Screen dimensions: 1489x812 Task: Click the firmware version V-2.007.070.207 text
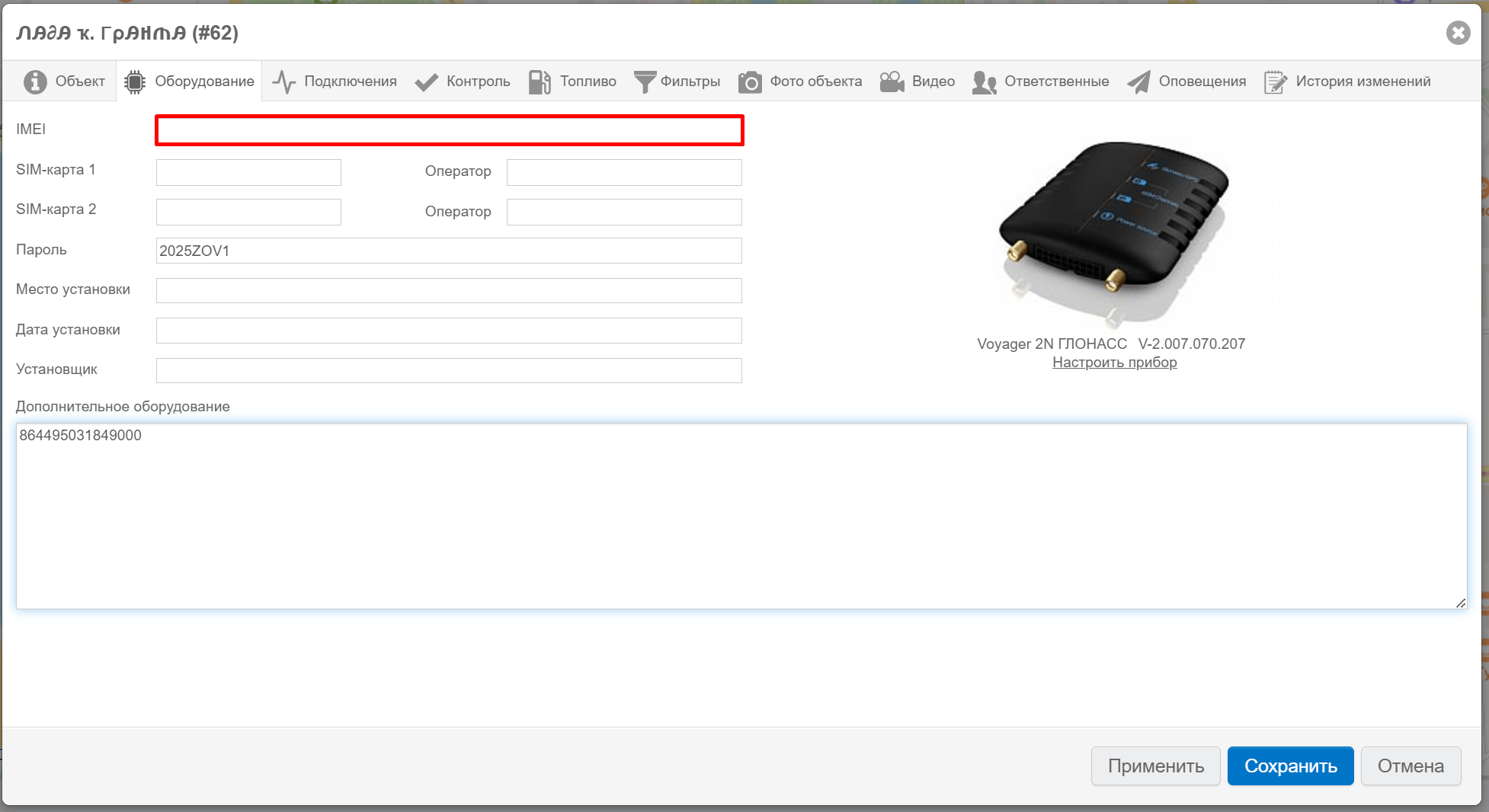[x=1192, y=344]
